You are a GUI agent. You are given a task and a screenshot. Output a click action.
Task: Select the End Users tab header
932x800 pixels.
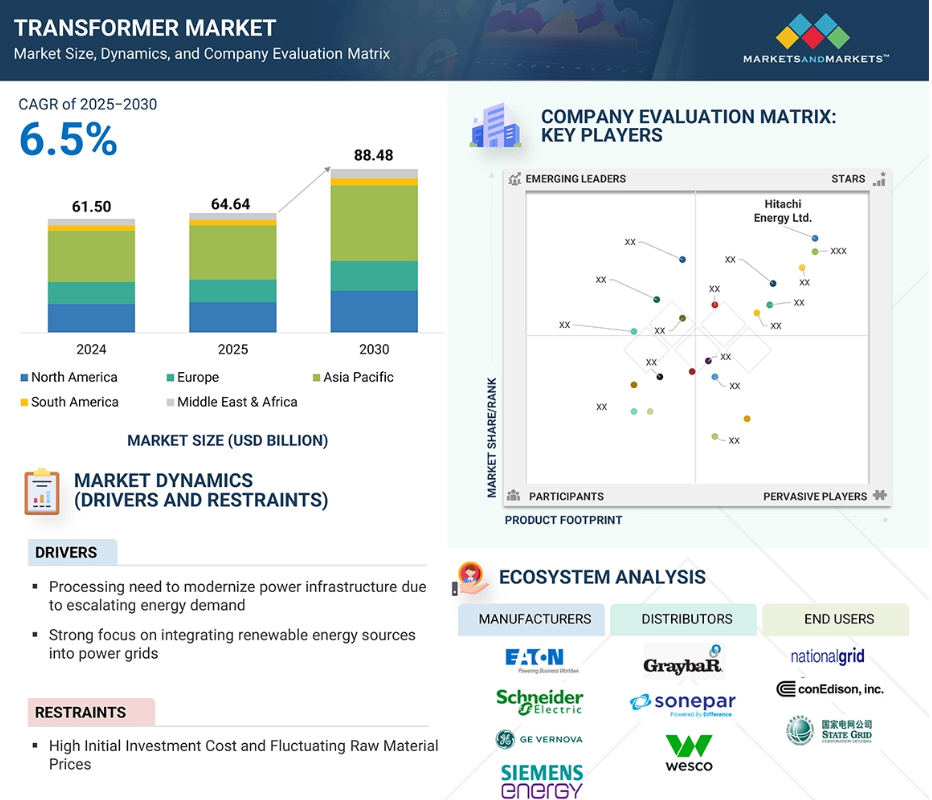pyautogui.click(x=836, y=619)
